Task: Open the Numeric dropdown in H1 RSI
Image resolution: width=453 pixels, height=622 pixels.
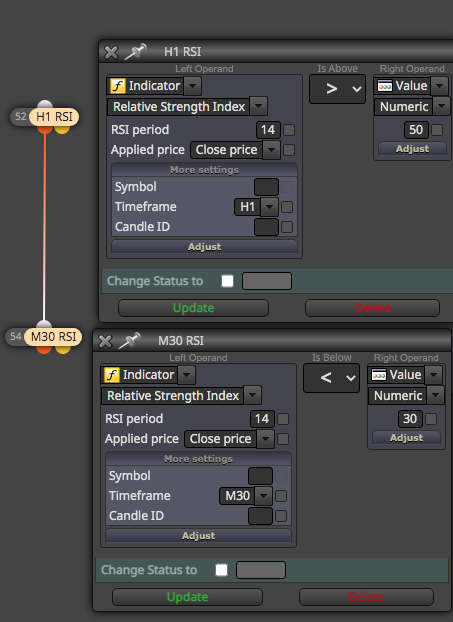Action: tap(441, 107)
